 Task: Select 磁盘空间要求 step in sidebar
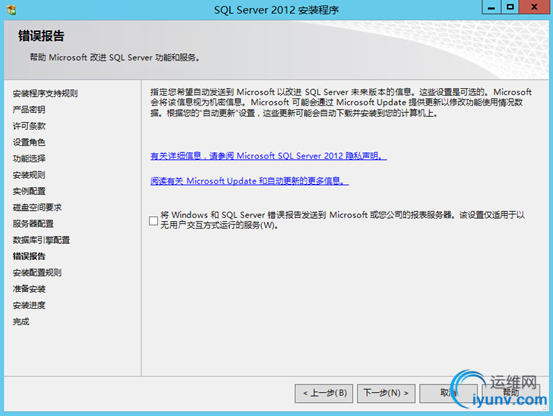point(37,207)
